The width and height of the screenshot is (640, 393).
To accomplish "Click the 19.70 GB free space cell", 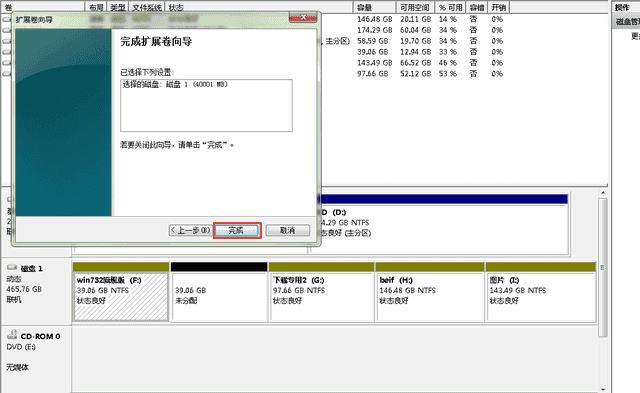I will (x=415, y=41).
